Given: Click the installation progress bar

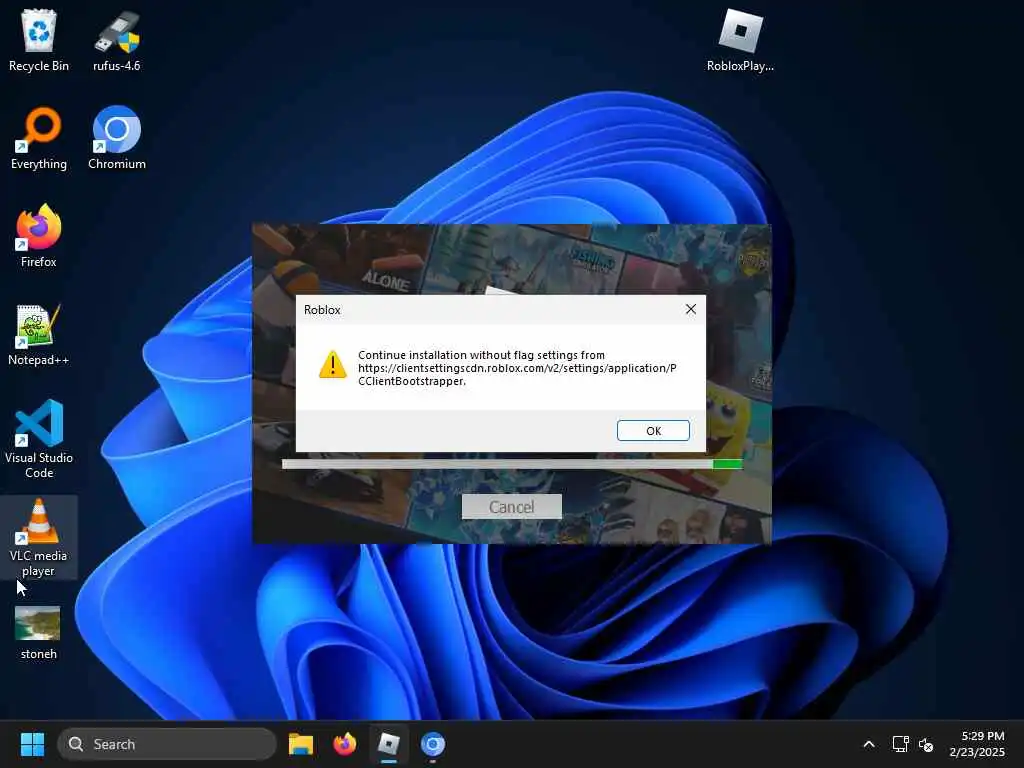Looking at the screenshot, I should pos(512,464).
